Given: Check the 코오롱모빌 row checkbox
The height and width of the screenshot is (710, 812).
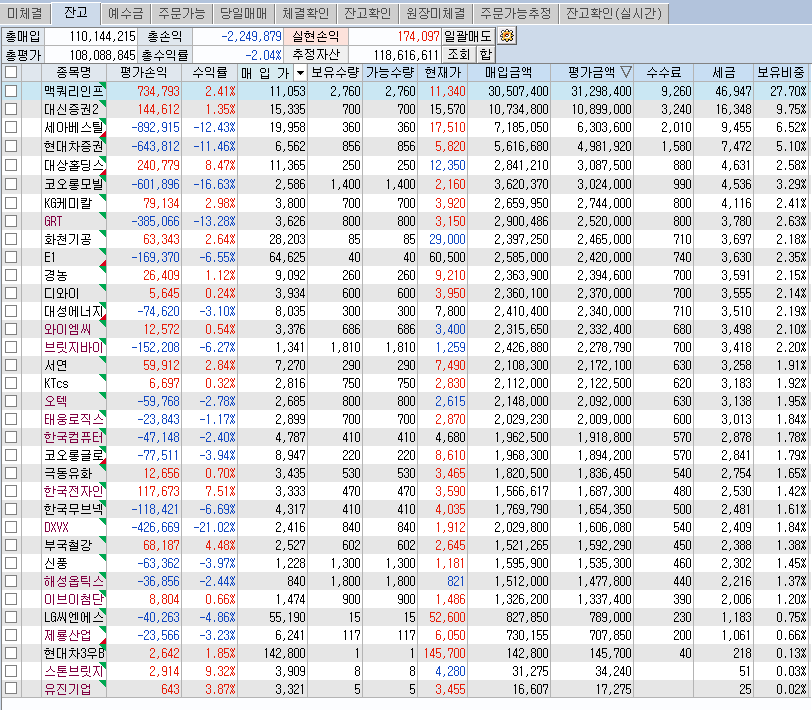Looking at the screenshot, I should click(x=11, y=184).
